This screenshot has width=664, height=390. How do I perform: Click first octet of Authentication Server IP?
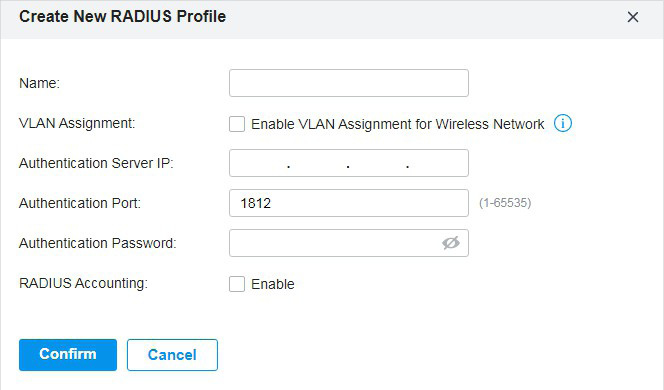[260, 163]
